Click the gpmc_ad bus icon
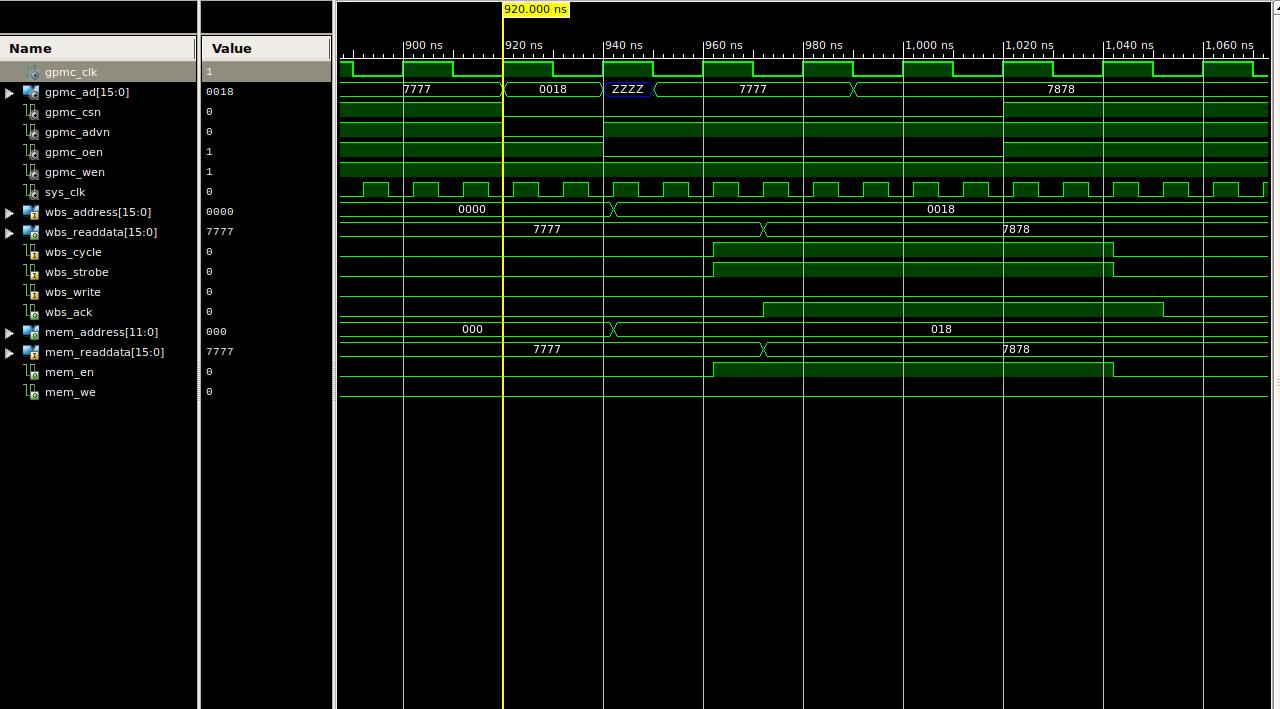 [x=31, y=92]
